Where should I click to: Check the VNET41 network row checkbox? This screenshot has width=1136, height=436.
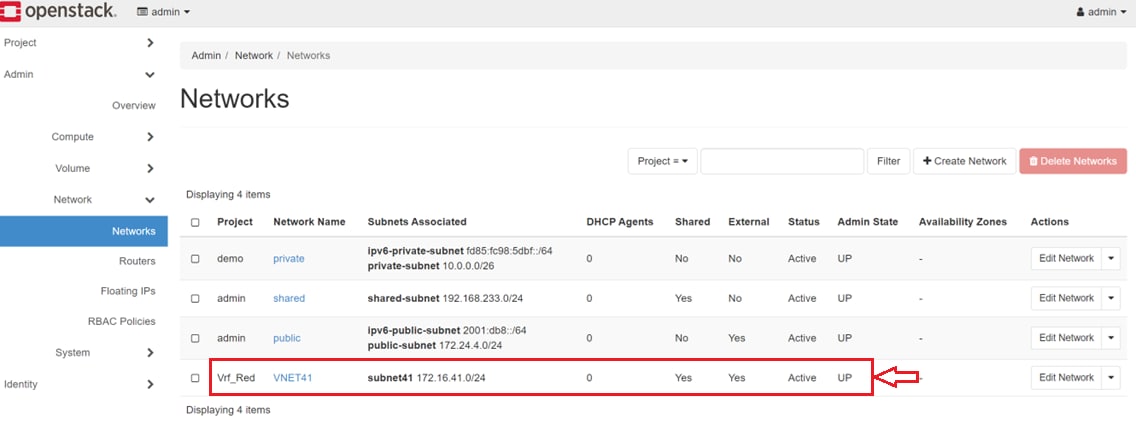click(x=195, y=378)
